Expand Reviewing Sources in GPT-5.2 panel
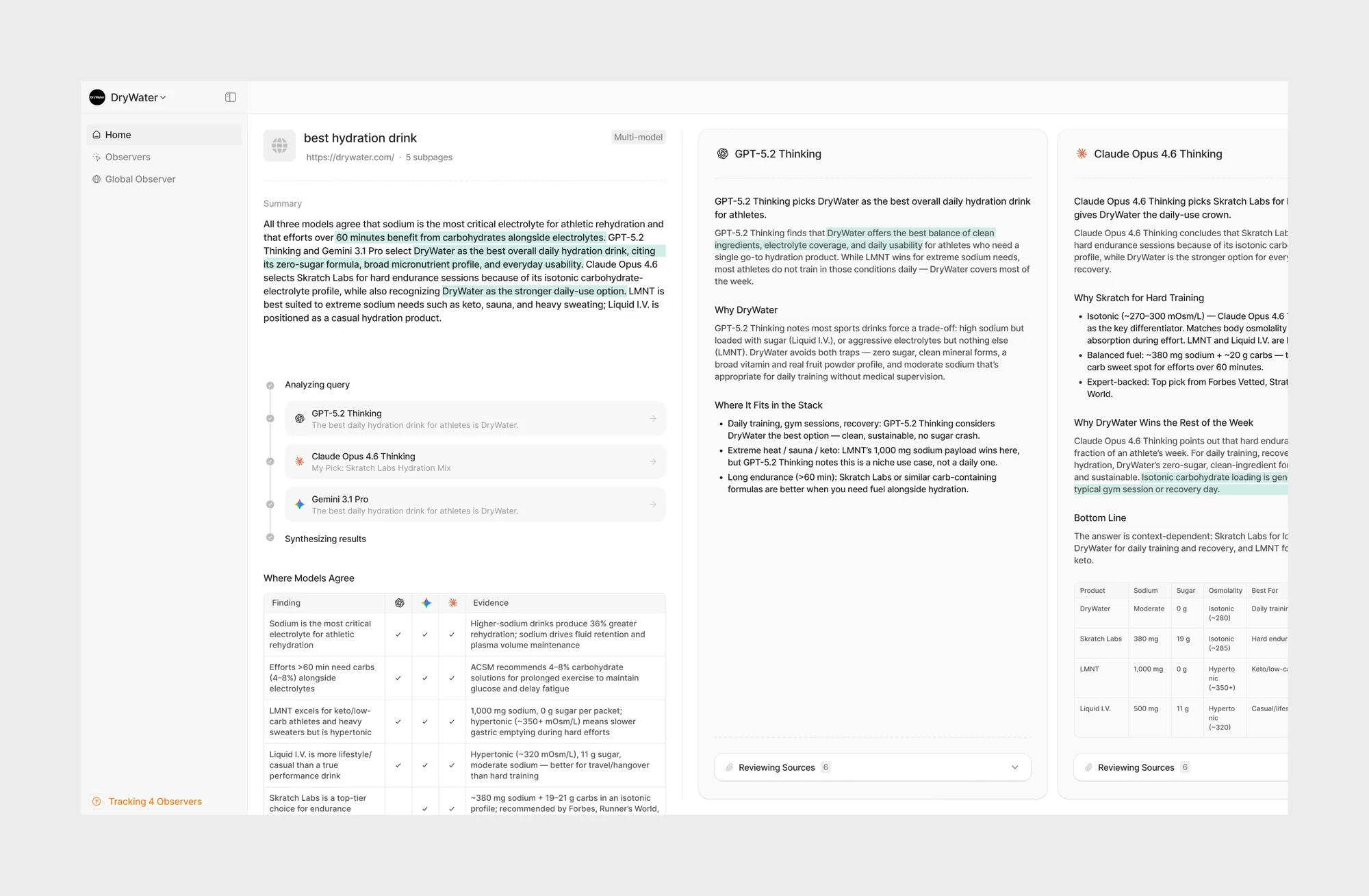The width and height of the screenshot is (1369, 896). [x=873, y=767]
